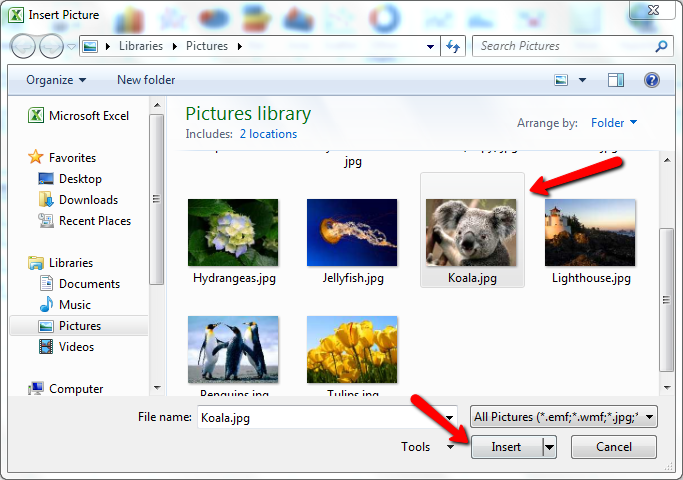Image resolution: width=683 pixels, height=480 pixels.
Task: Open the Documents library
Action: click(80, 284)
